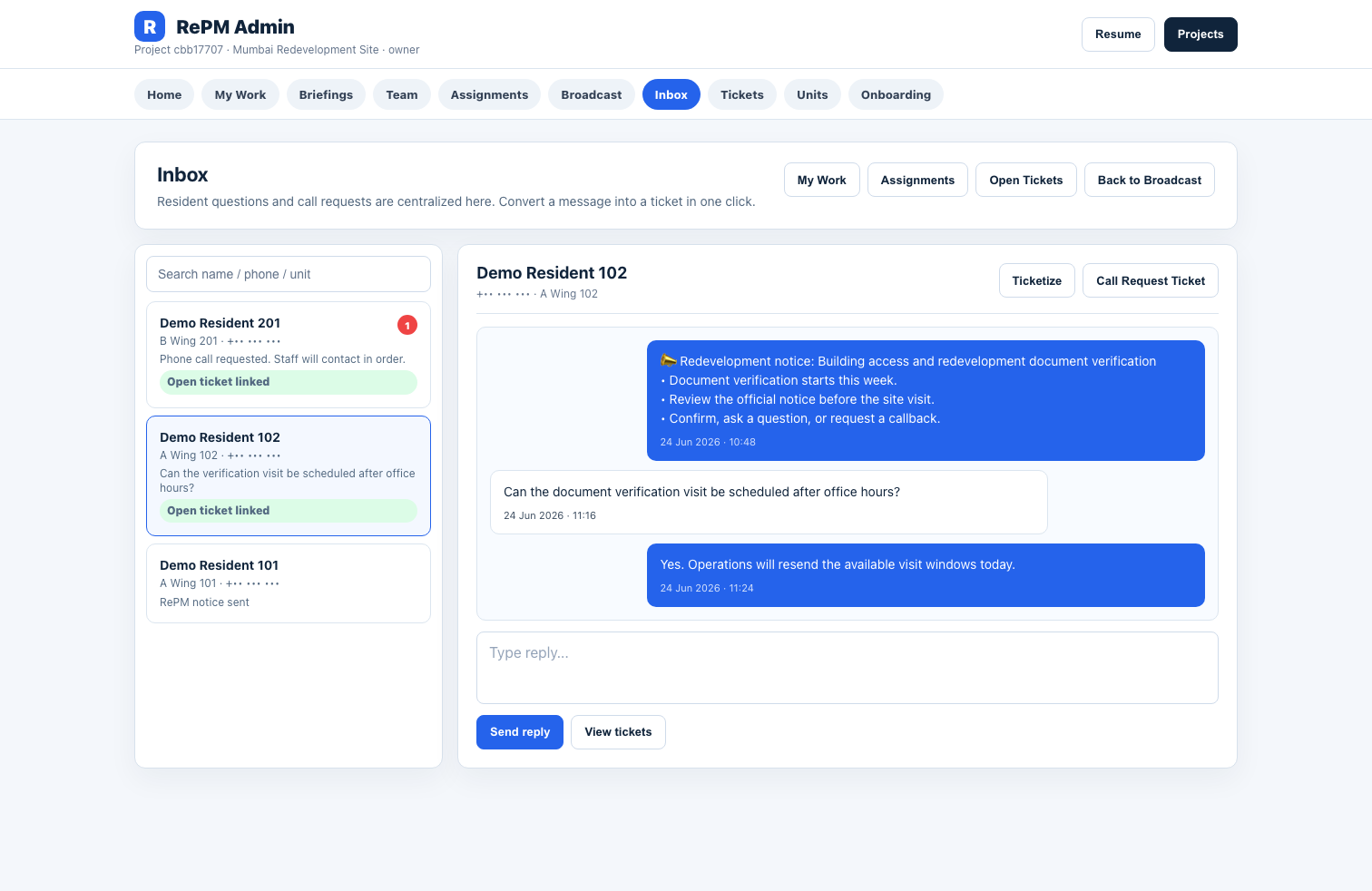The image size is (1372, 891).
Task: Switch to the Broadcast tab
Action: click(x=592, y=94)
